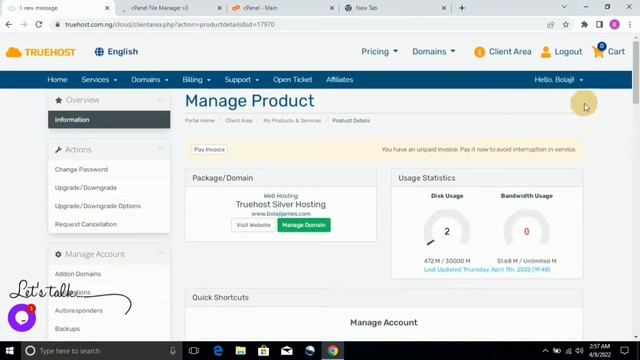Open Task View in taskbar
Viewport: 640px width, 360px height.
(x=194, y=351)
